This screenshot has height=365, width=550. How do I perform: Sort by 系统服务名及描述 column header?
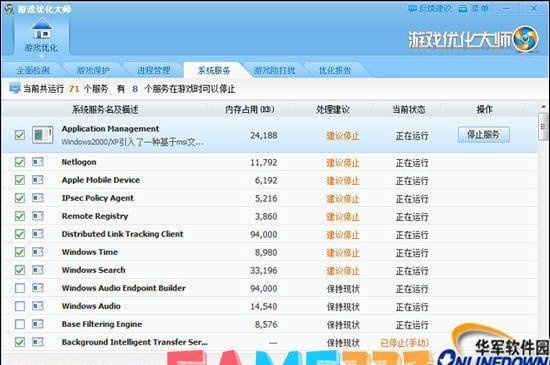pos(105,109)
